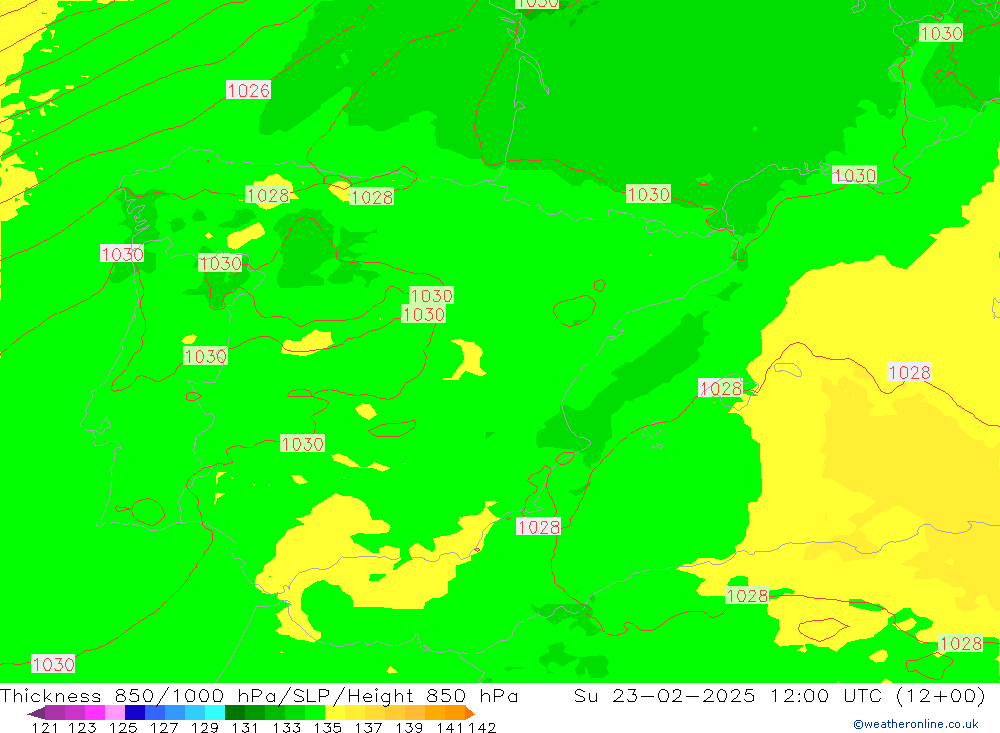Click the bright magenta legend swatch
Screen dimensions: 1000x733
pyautogui.click(x=95, y=713)
